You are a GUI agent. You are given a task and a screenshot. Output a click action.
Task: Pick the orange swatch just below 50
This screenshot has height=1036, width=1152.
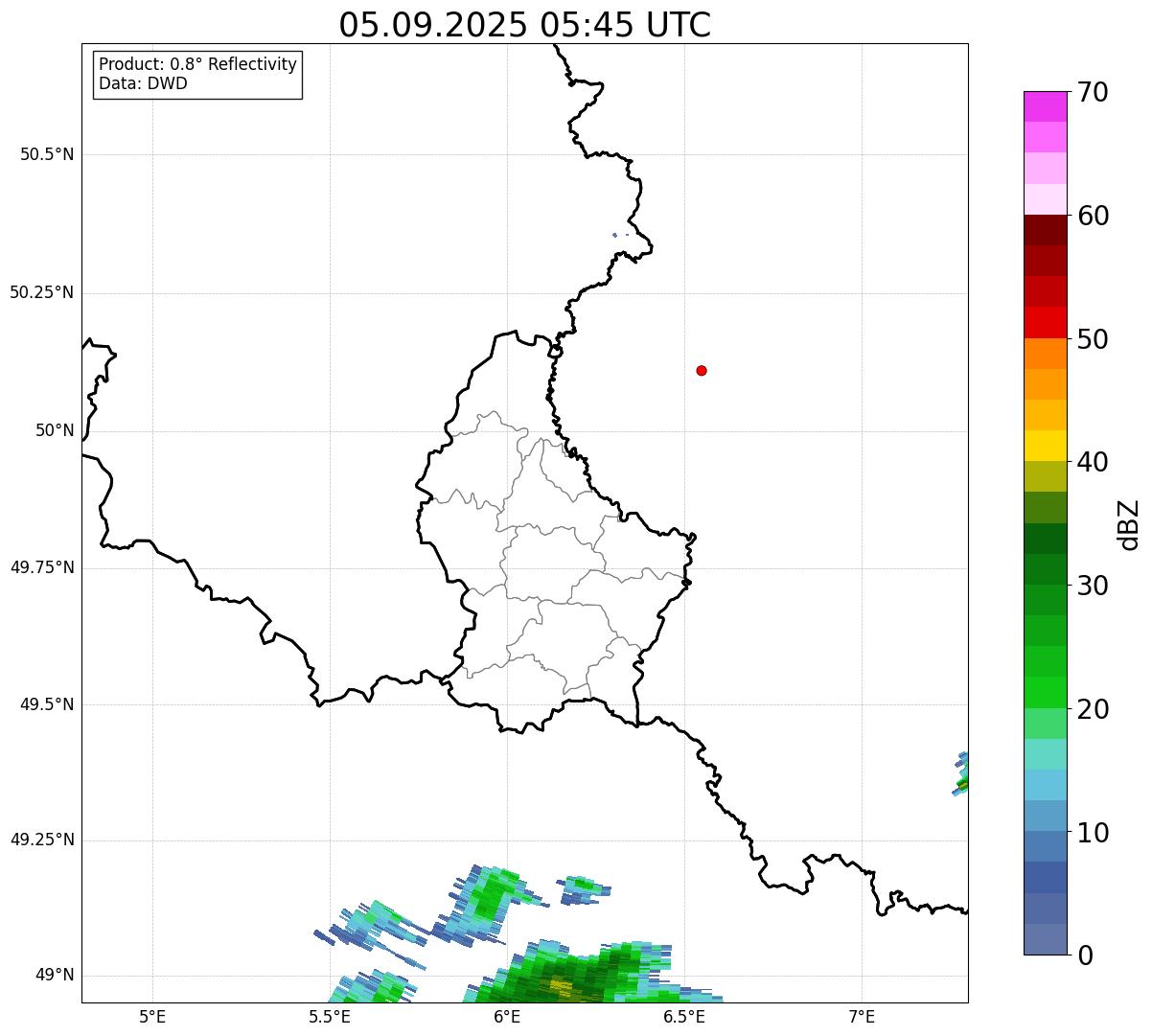click(x=1045, y=354)
